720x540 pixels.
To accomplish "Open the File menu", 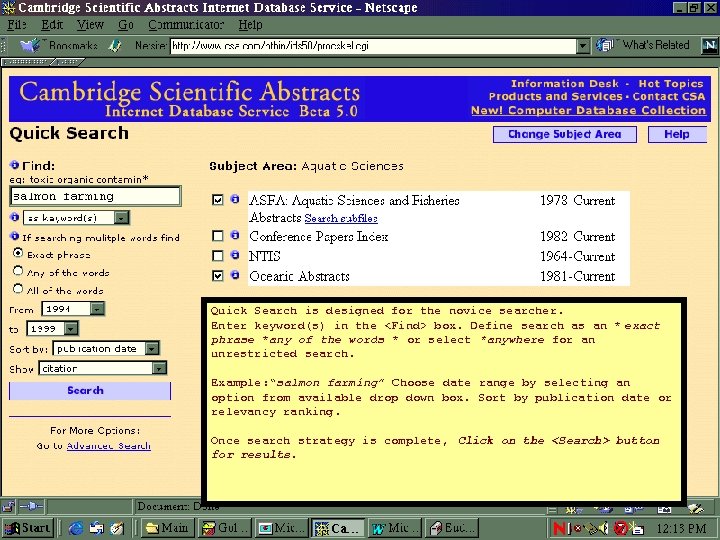I will point(17,25).
